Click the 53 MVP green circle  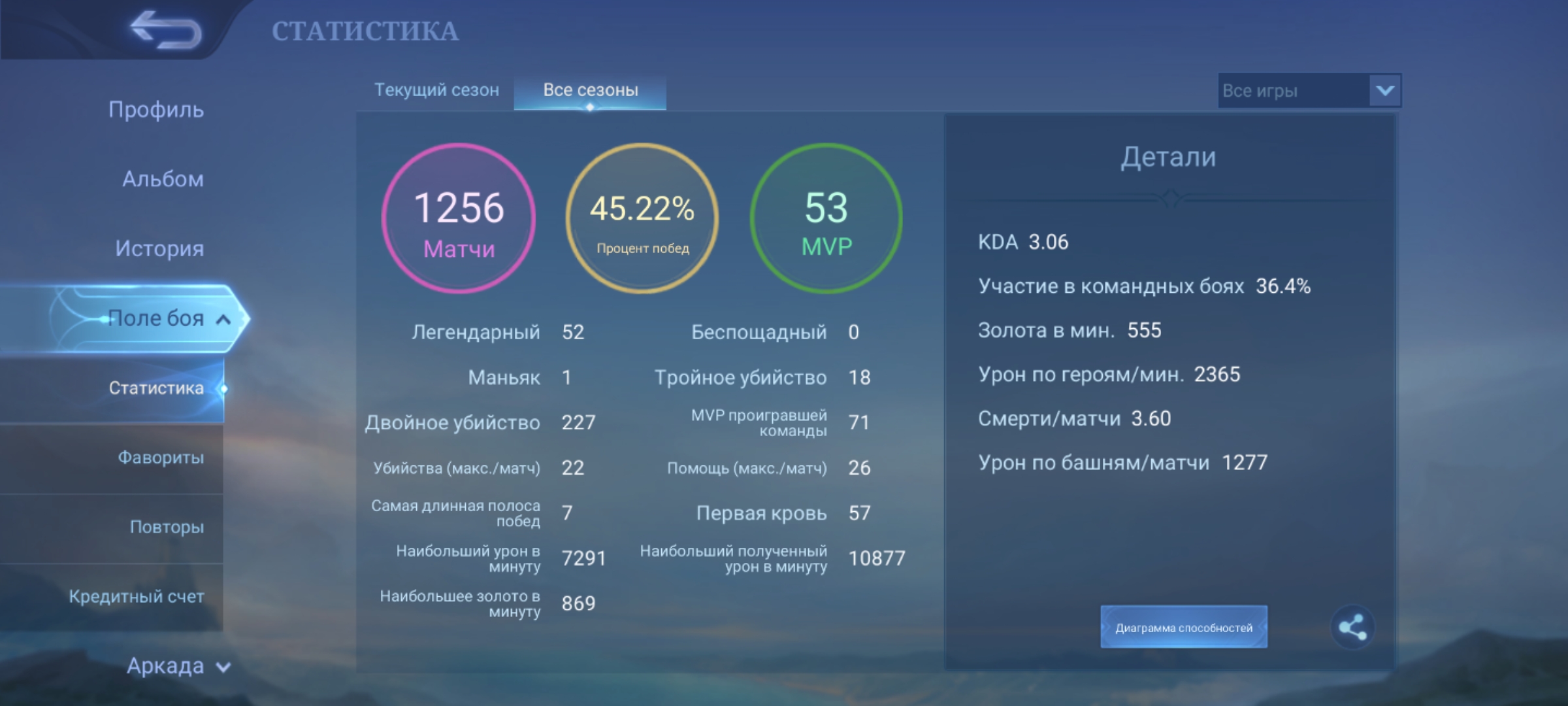(x=826, y=218)
